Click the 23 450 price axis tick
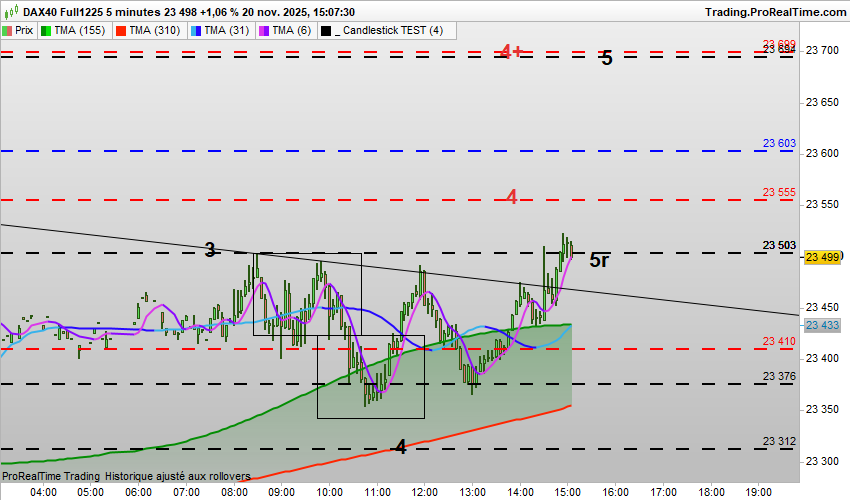This screenshot has width=850, height=500. click(822, 307)
